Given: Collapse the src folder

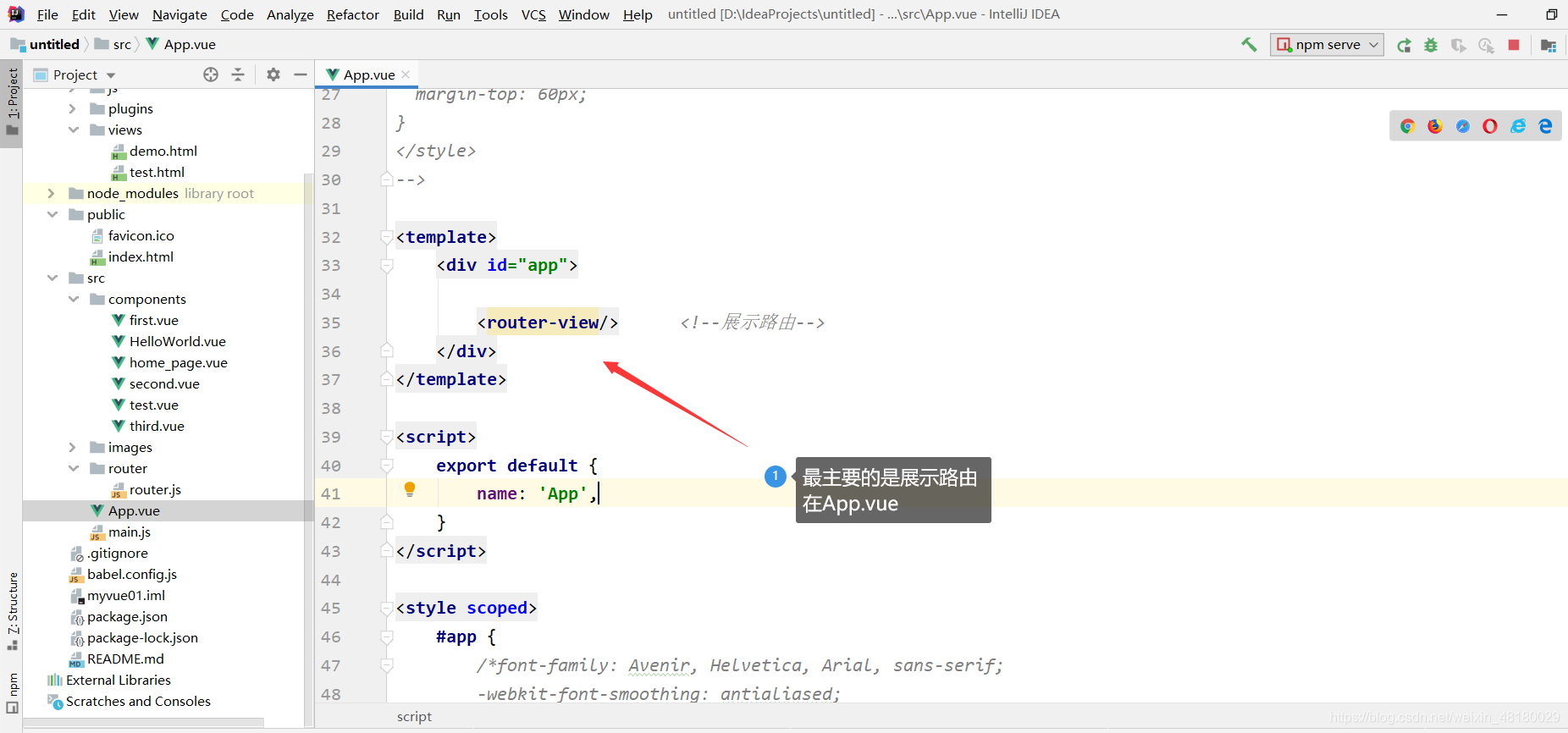Looking at the screenshot, I should pyautogui.click(x=52, y=278).
